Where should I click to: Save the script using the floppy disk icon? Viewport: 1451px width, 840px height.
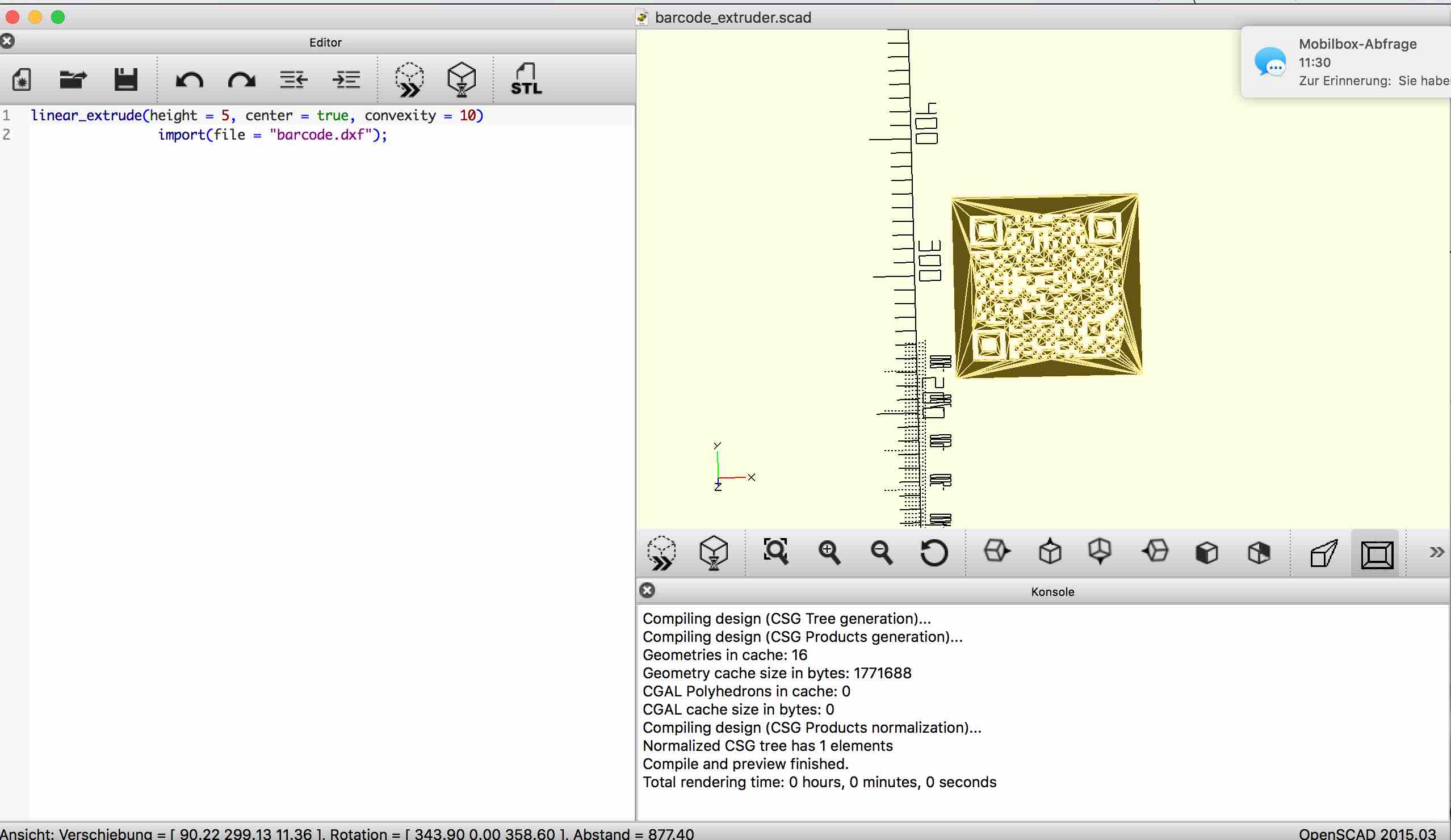pos(125,79)
